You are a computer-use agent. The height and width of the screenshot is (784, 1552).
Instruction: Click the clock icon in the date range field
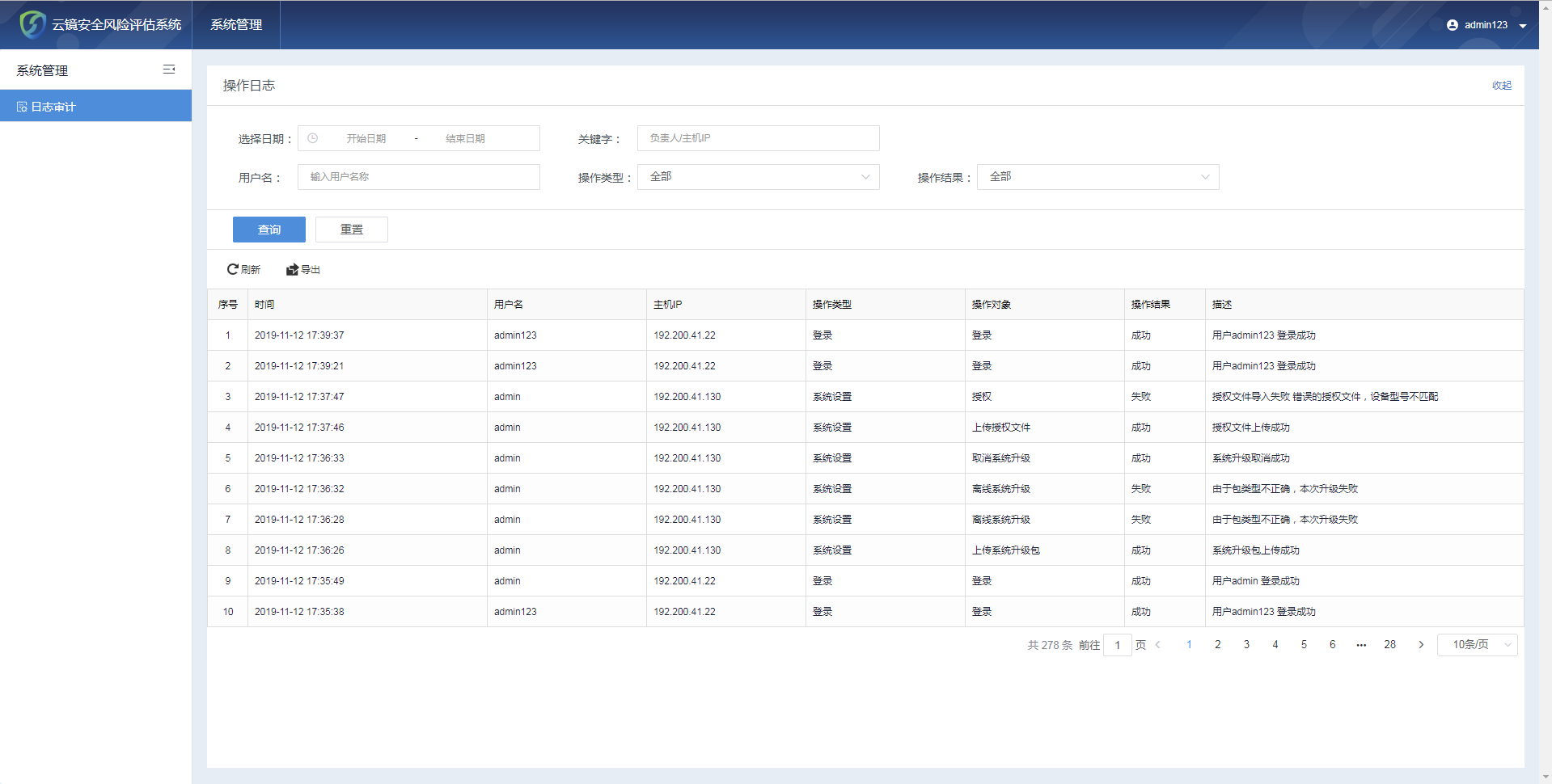pyautogui.click(x=313, y=138)
